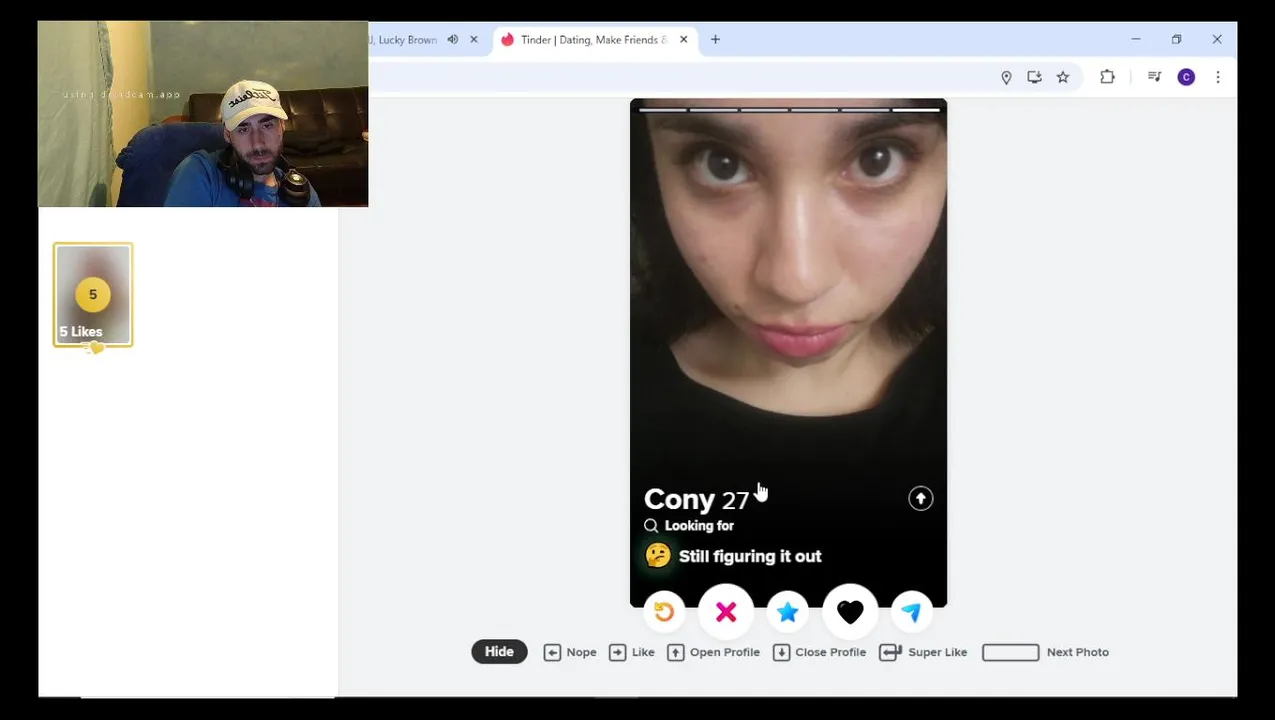Screen dimensions: 1275x720
Task: Click the paper plane Boost button
Action: (911, 612)
